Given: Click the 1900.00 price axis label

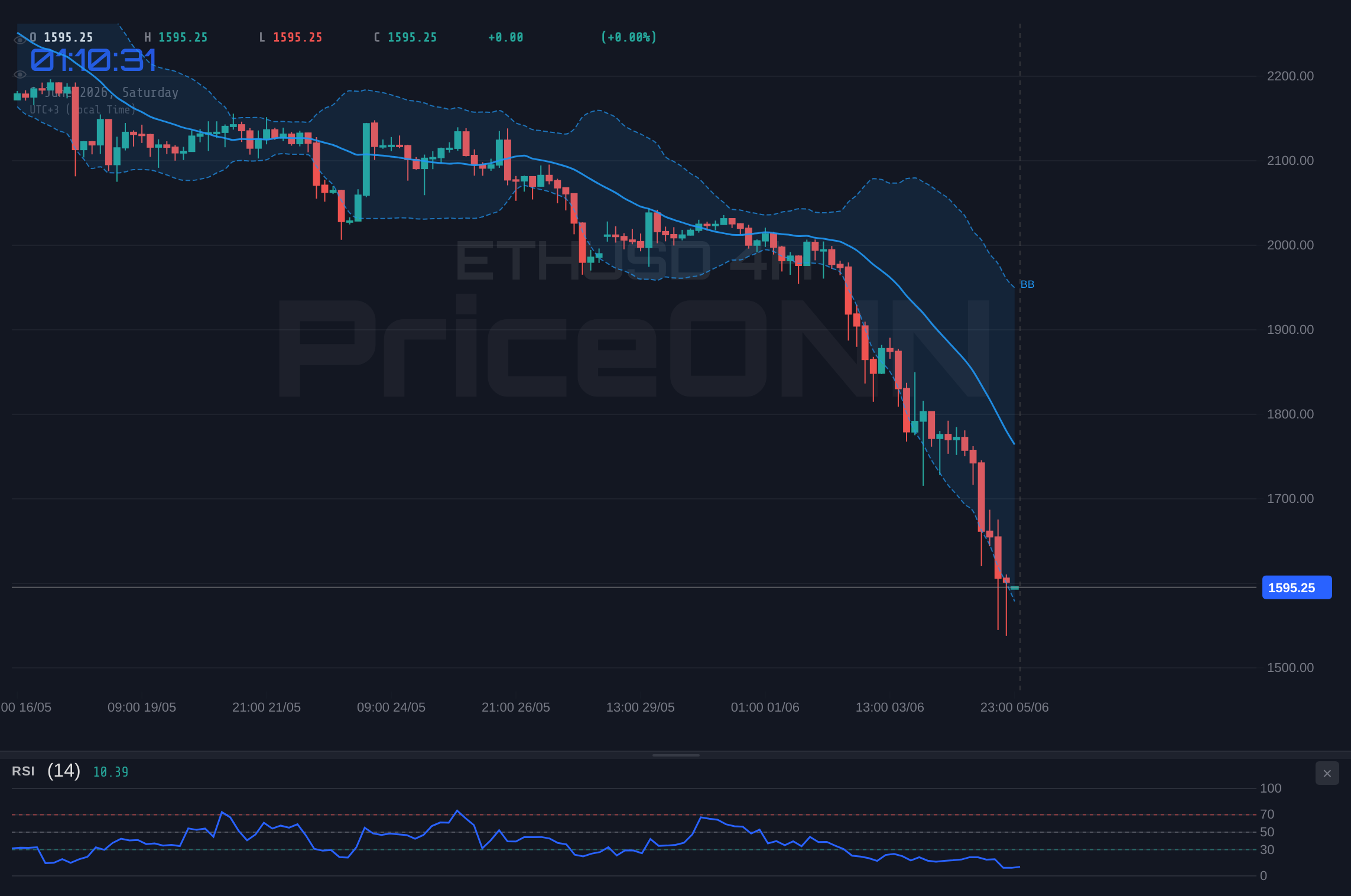Looking at the screenshot, I should click(x=1290, y=330).
